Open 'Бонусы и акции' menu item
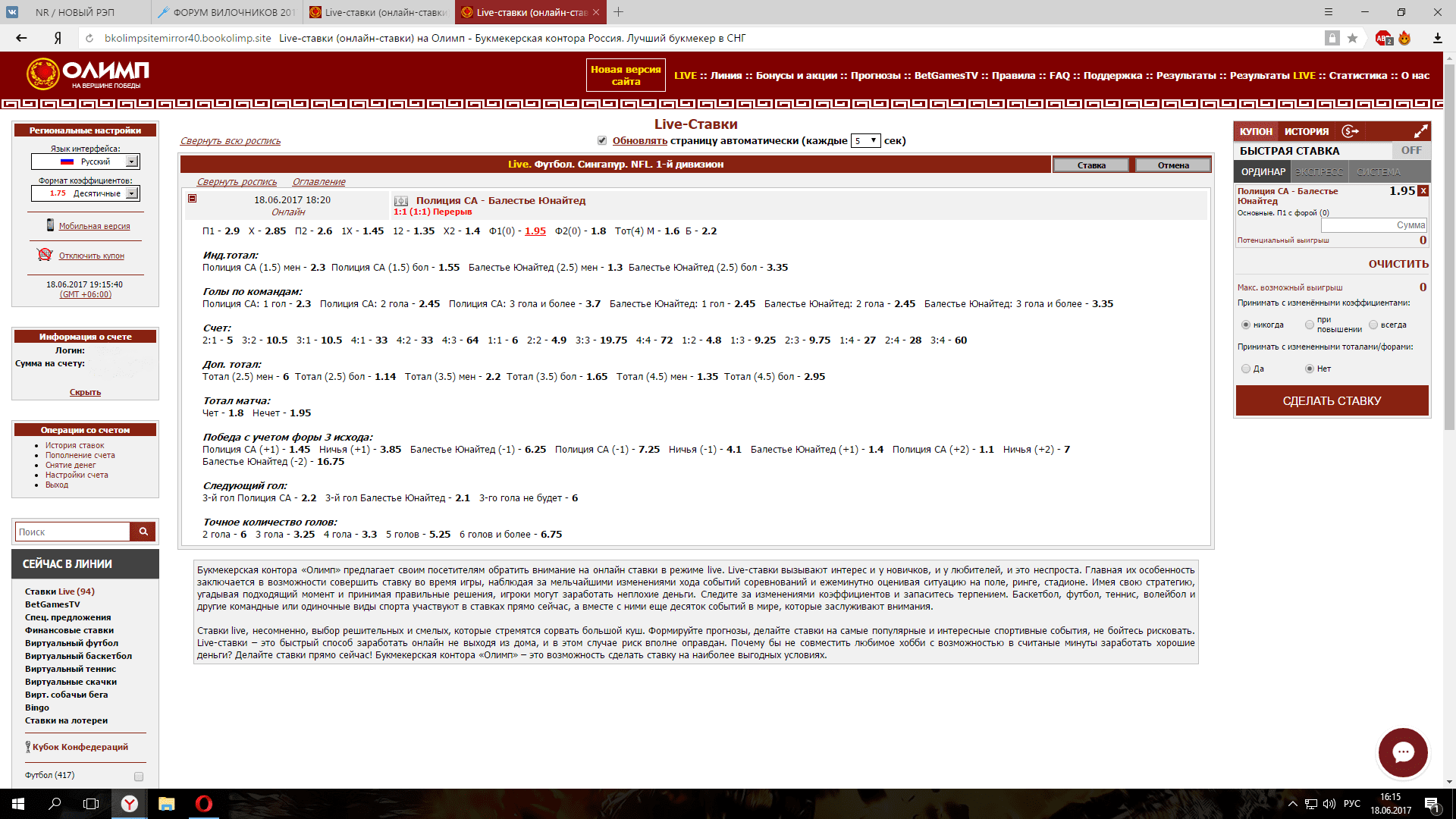This screenshot has width=1456, height=819. pyautogui.click(x=796, y=75)
